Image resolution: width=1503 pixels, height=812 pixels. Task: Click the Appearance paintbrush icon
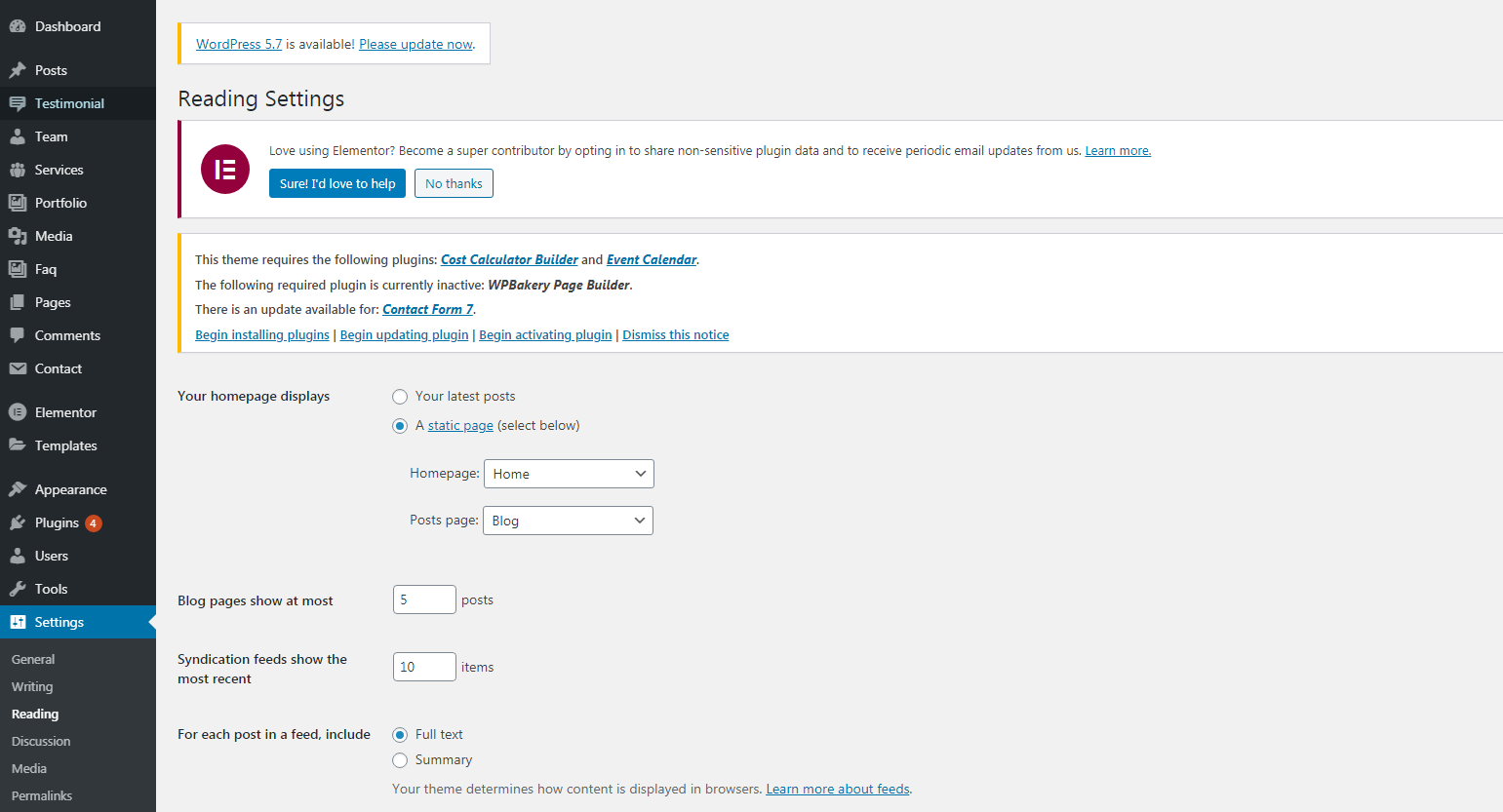coord(18,489)
